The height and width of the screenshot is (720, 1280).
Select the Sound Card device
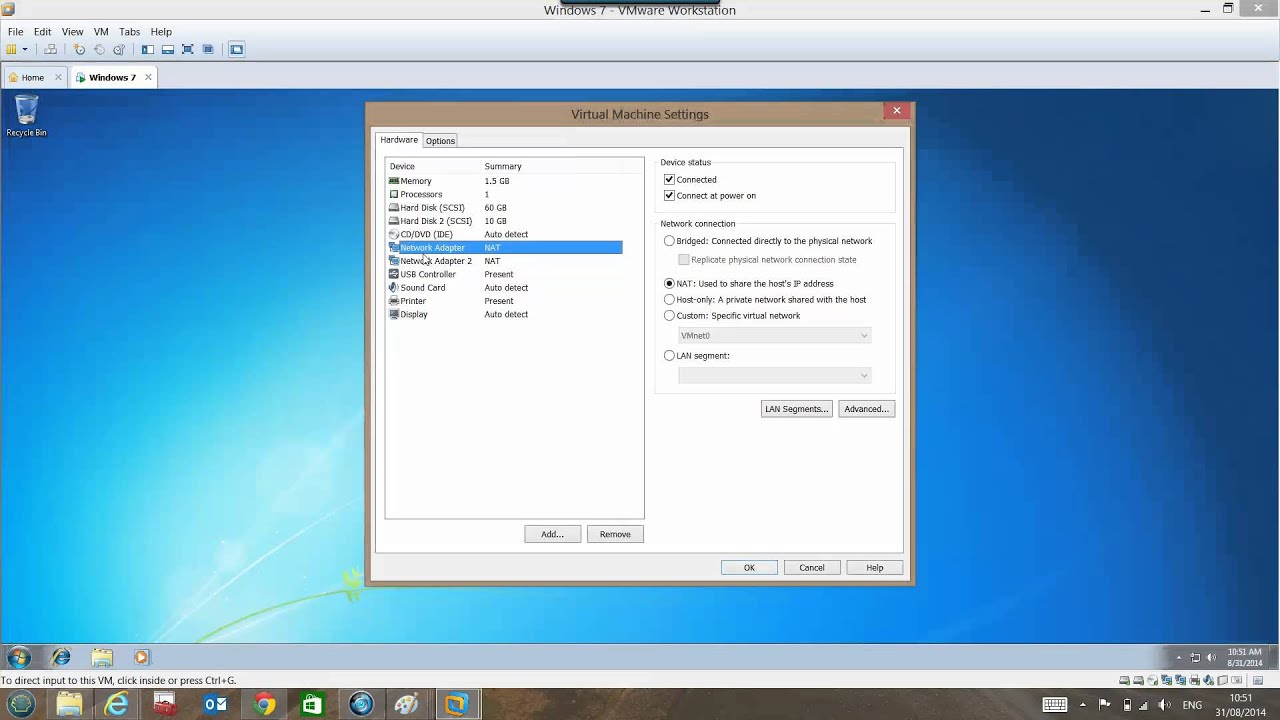505,288
